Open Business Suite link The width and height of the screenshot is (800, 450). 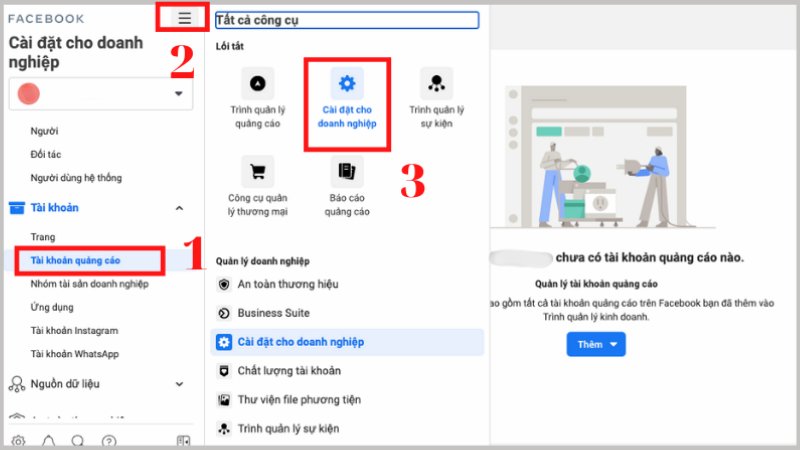pos(273,313)
